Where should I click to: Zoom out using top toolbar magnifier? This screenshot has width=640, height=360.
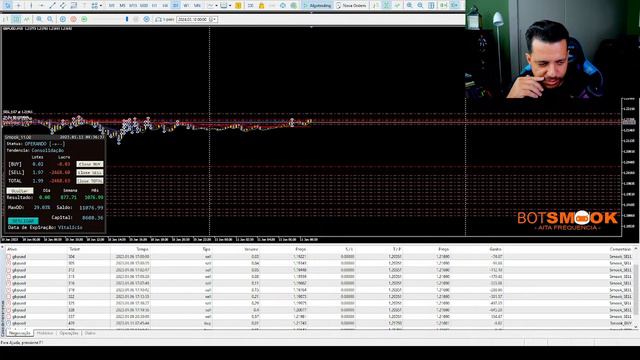pyautogui.click(x=420, y=5)
